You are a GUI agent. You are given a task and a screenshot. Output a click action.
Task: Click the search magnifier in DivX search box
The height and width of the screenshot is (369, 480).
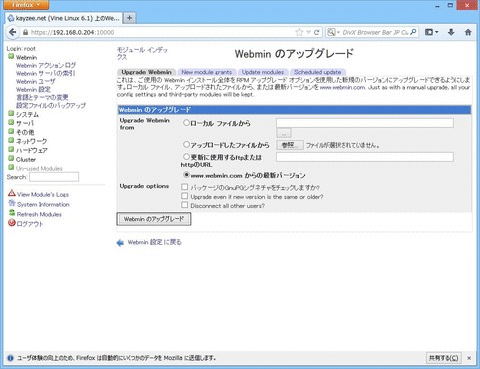coord(413,32)
